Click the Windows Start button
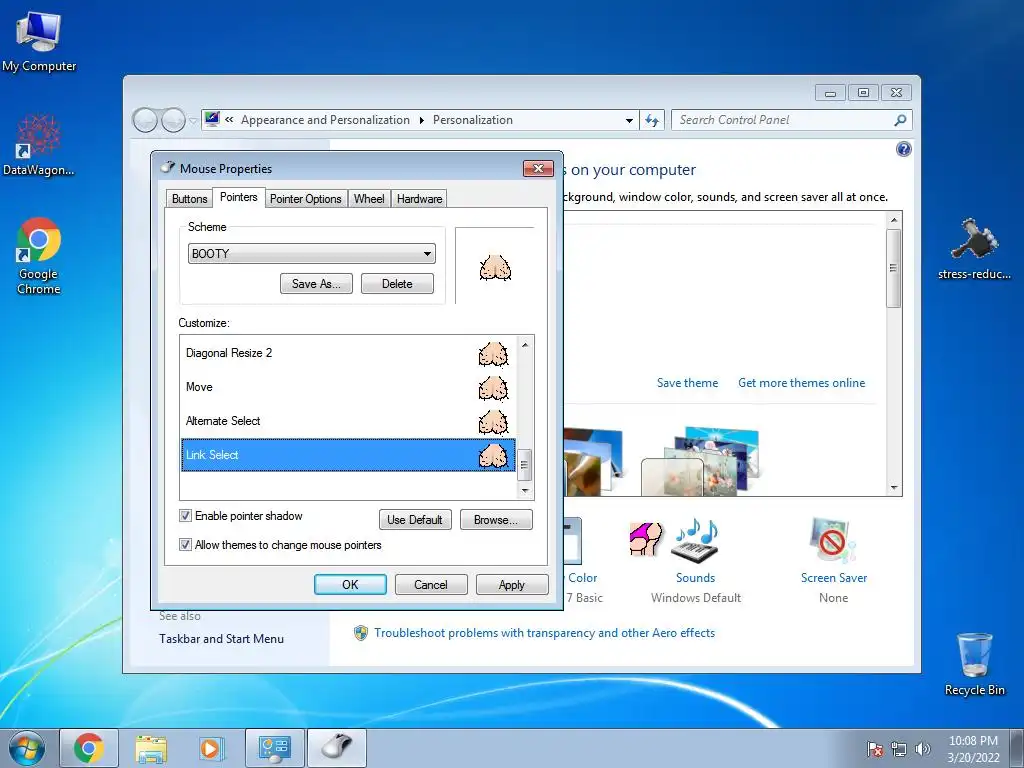The width and height of the screenshot is (1024, 768). point(27,748)
